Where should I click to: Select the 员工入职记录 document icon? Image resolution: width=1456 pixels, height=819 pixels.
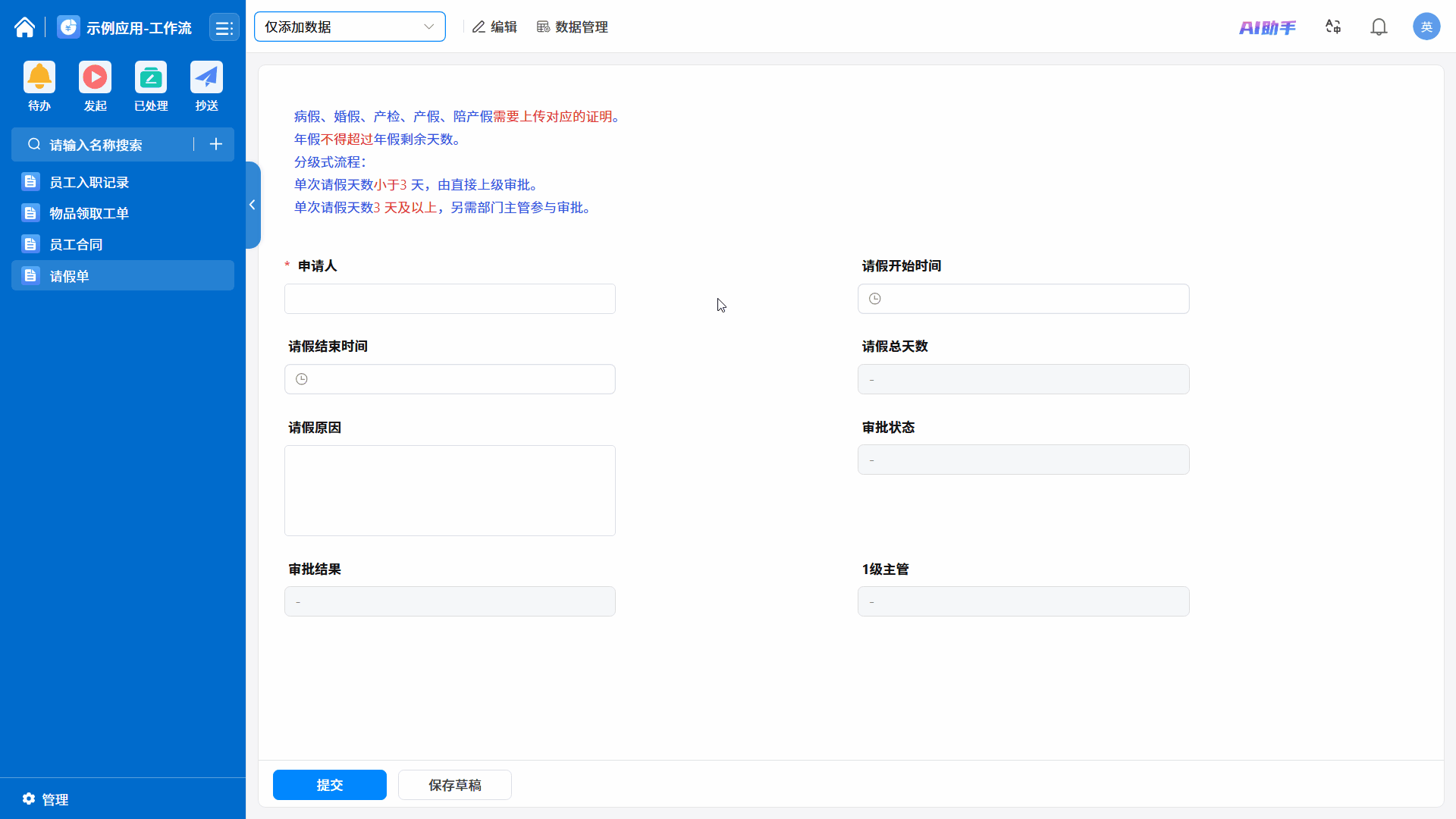30,182
